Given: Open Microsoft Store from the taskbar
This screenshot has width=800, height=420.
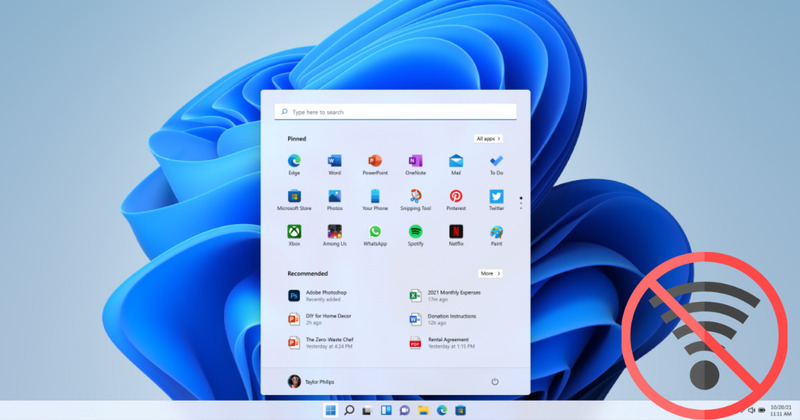Looking at the screenshot, I should pos(460,410).
